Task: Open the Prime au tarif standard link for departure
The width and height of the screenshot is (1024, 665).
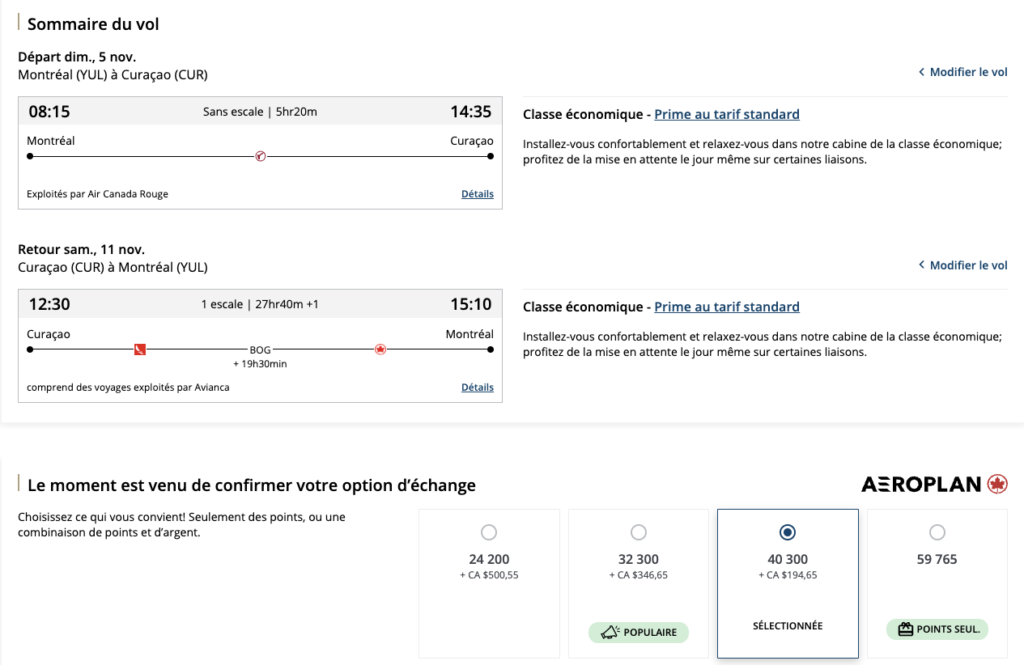Action: click(x=727, y=113)
